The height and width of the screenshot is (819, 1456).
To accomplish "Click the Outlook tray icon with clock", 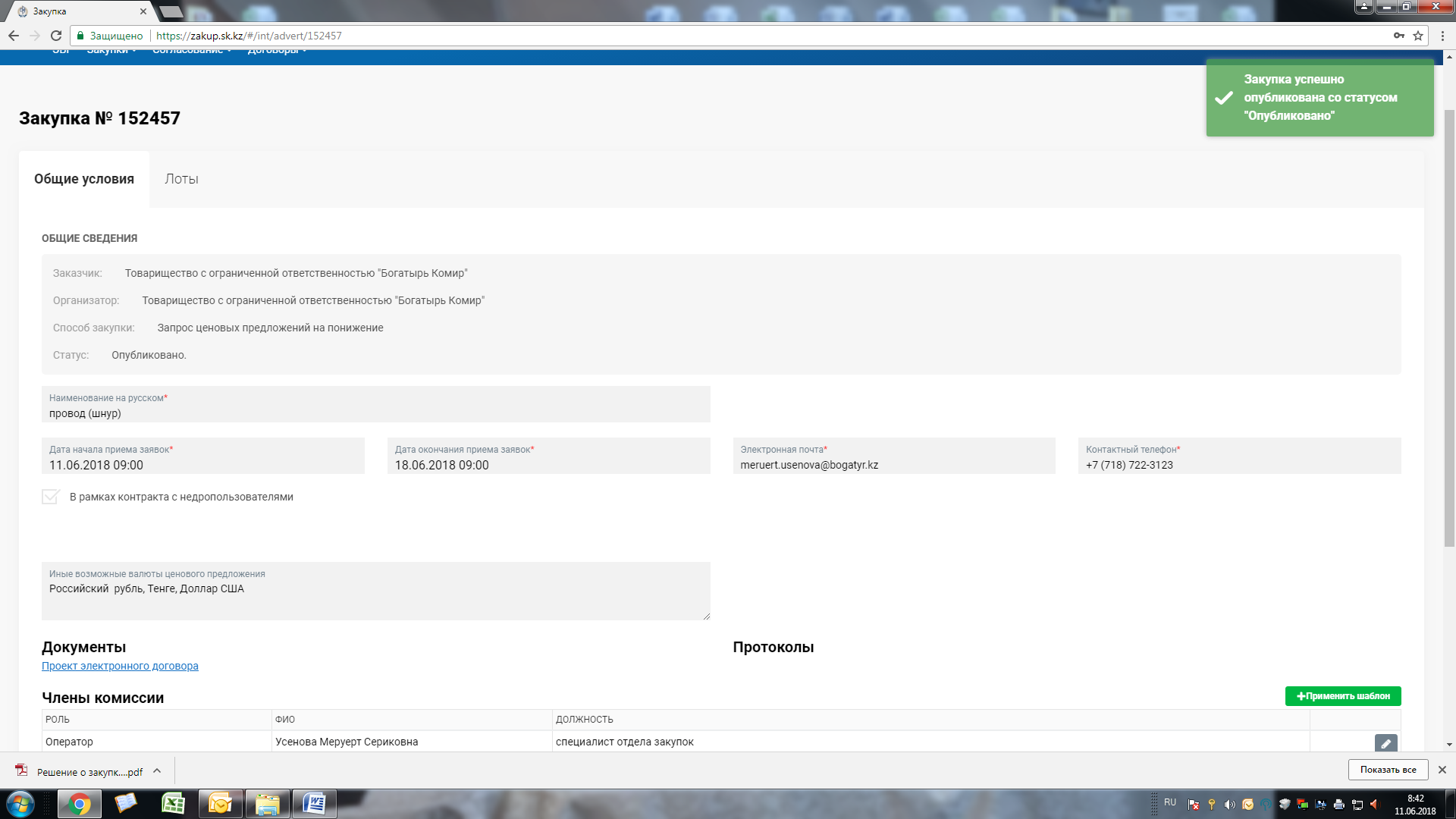I will (x=1247, y=805).
